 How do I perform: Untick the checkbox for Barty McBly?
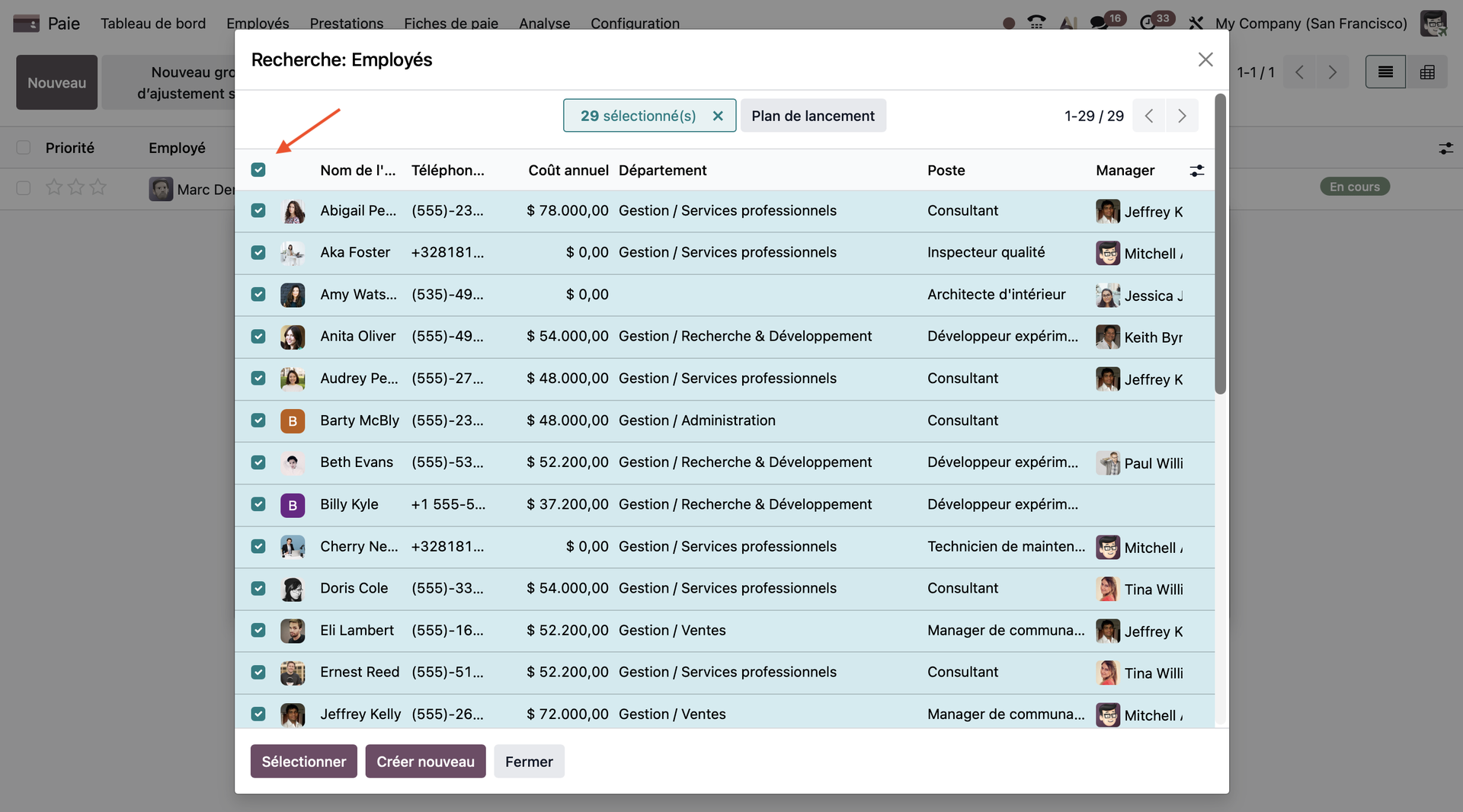258,420
